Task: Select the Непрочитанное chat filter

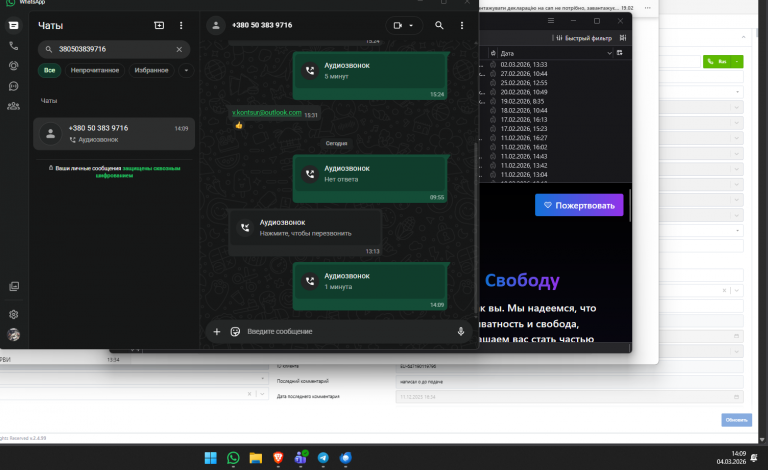Action: tap(95, 70)
